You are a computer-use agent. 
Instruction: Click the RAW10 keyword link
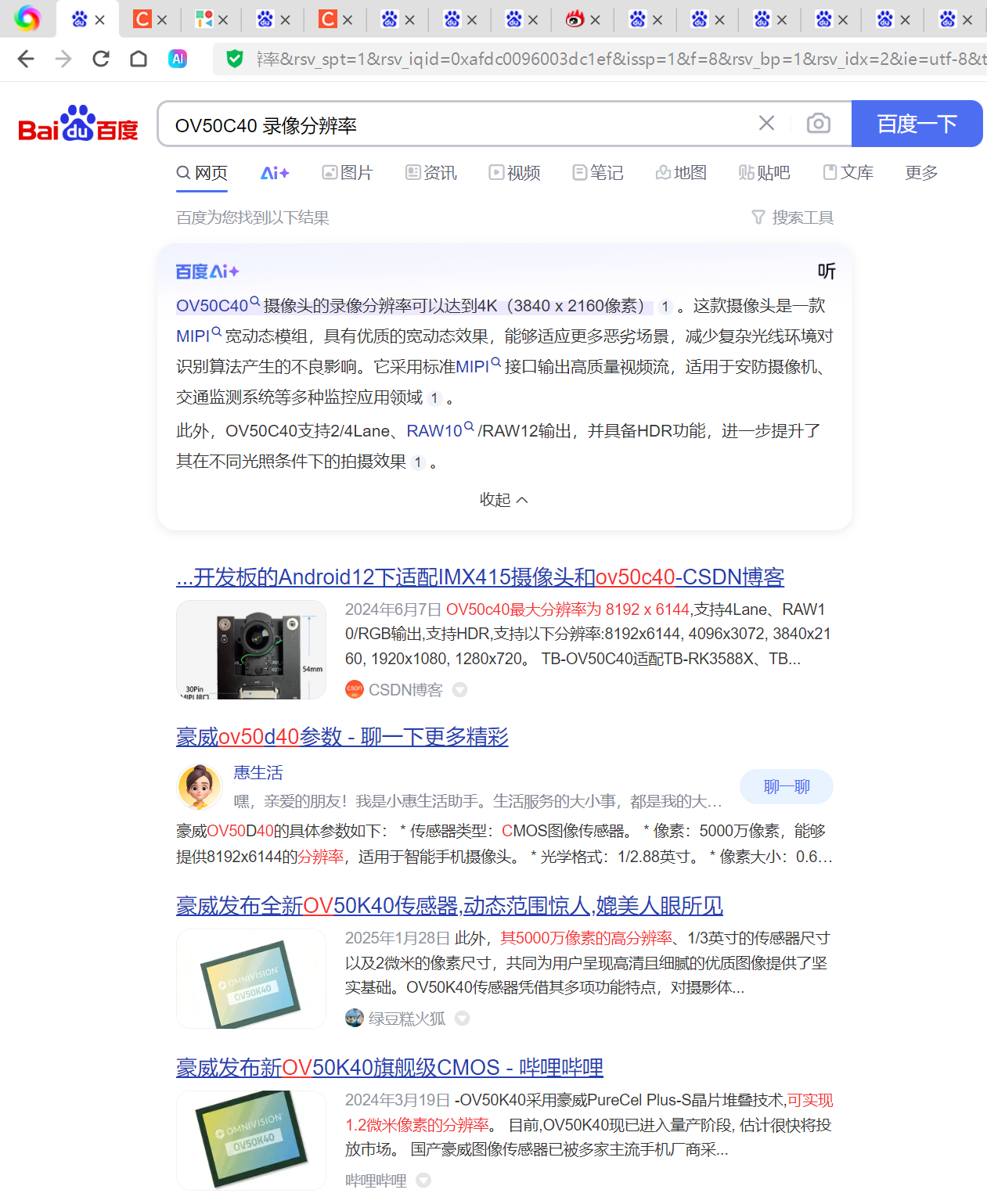tap(434, 431)
